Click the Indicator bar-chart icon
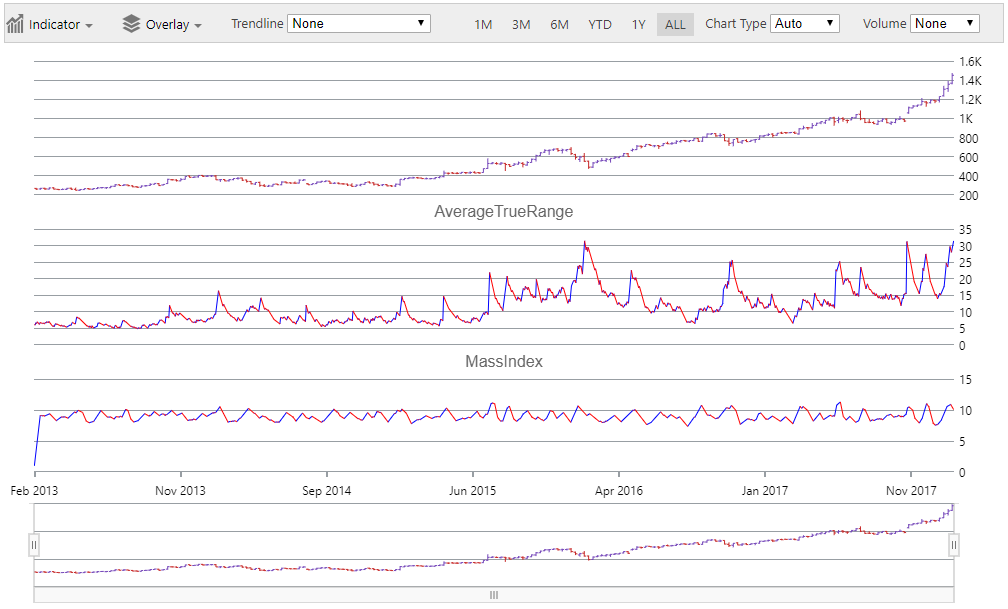1008x609 pixels. (15, 23)
